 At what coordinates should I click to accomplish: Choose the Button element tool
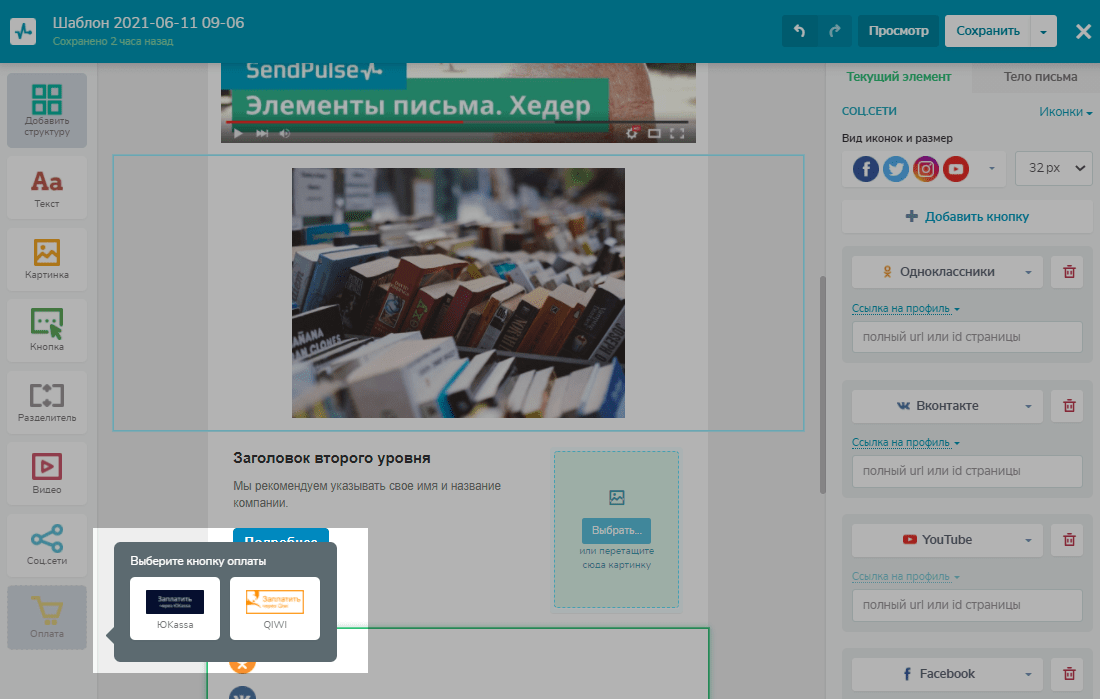pos(47,331)
